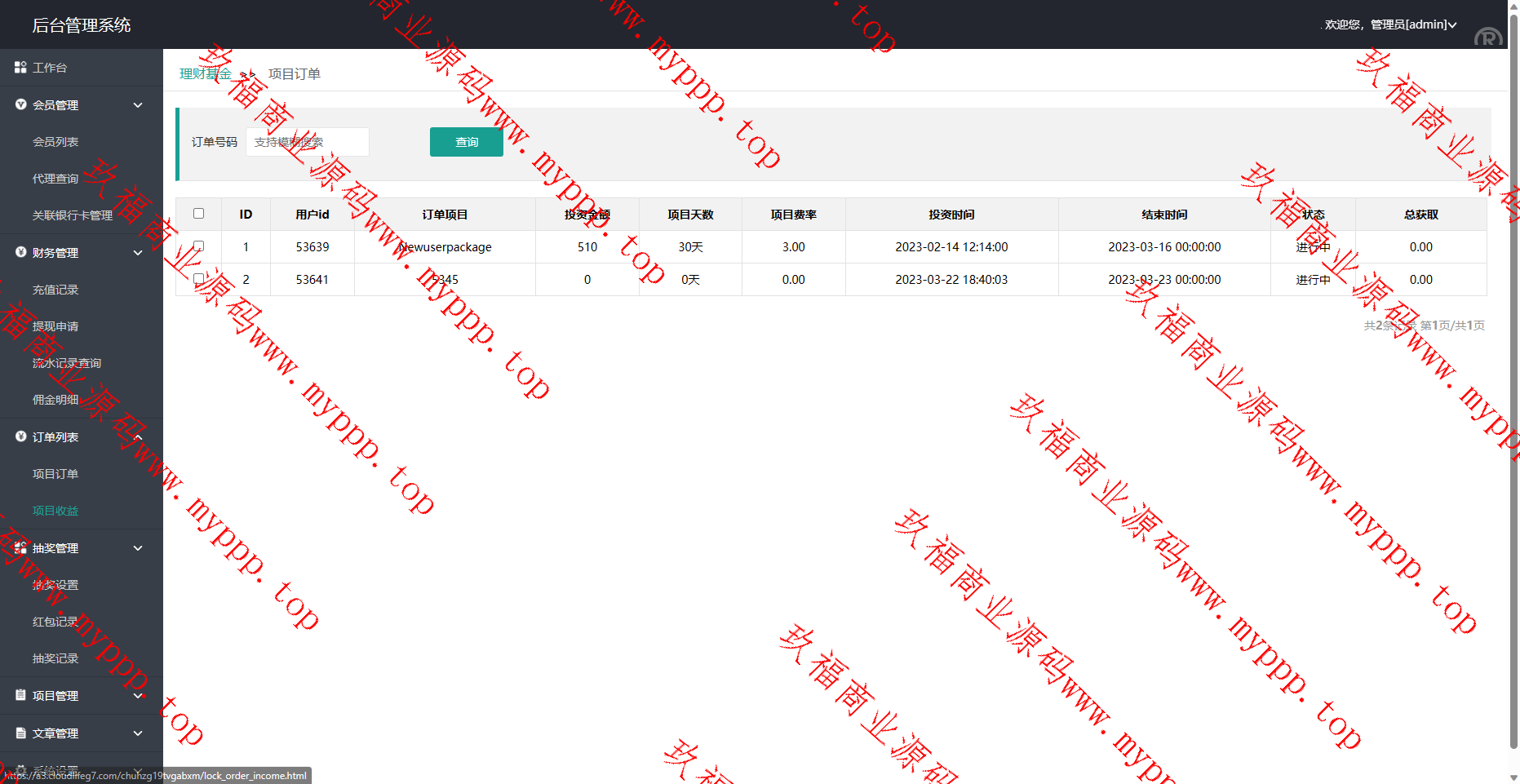The image size is (1520, 784).
Task: Open 项目收益 in the sidebar
Action: [55, 511]
